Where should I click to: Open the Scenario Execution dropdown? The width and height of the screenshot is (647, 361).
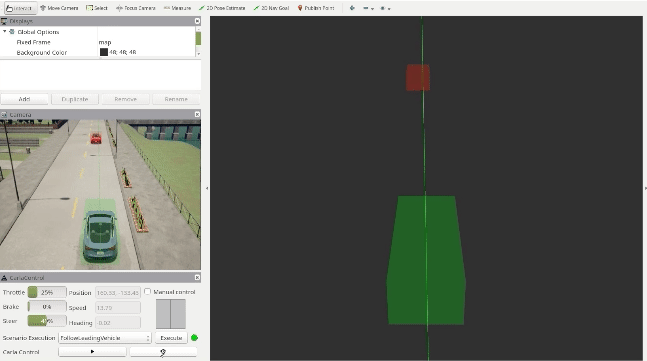pos(105,338)
